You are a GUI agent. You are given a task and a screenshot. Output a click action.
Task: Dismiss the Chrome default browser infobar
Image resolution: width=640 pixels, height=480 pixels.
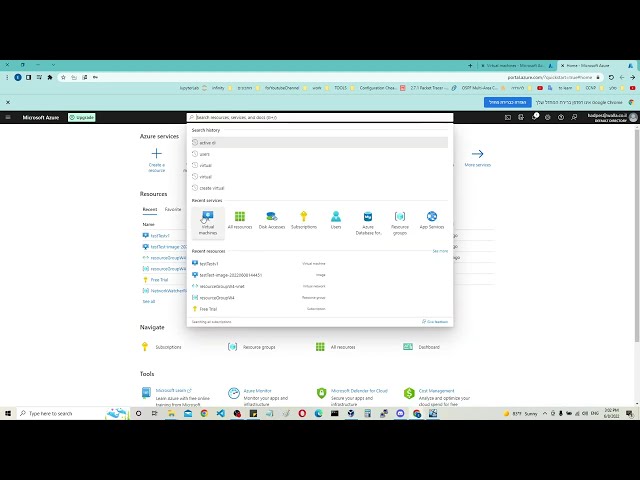[8, 102]
